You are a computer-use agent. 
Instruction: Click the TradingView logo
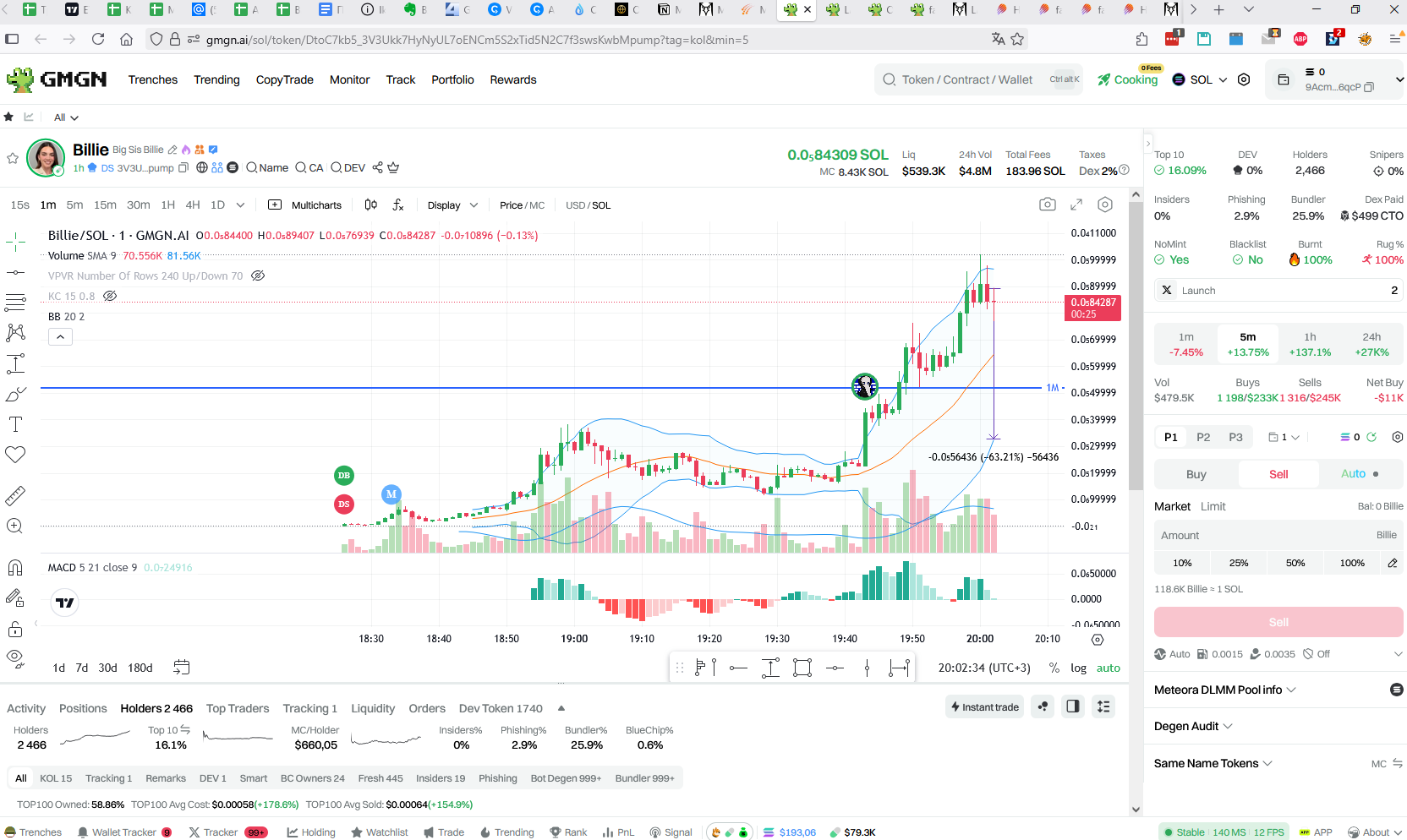[x=65, y=603]
